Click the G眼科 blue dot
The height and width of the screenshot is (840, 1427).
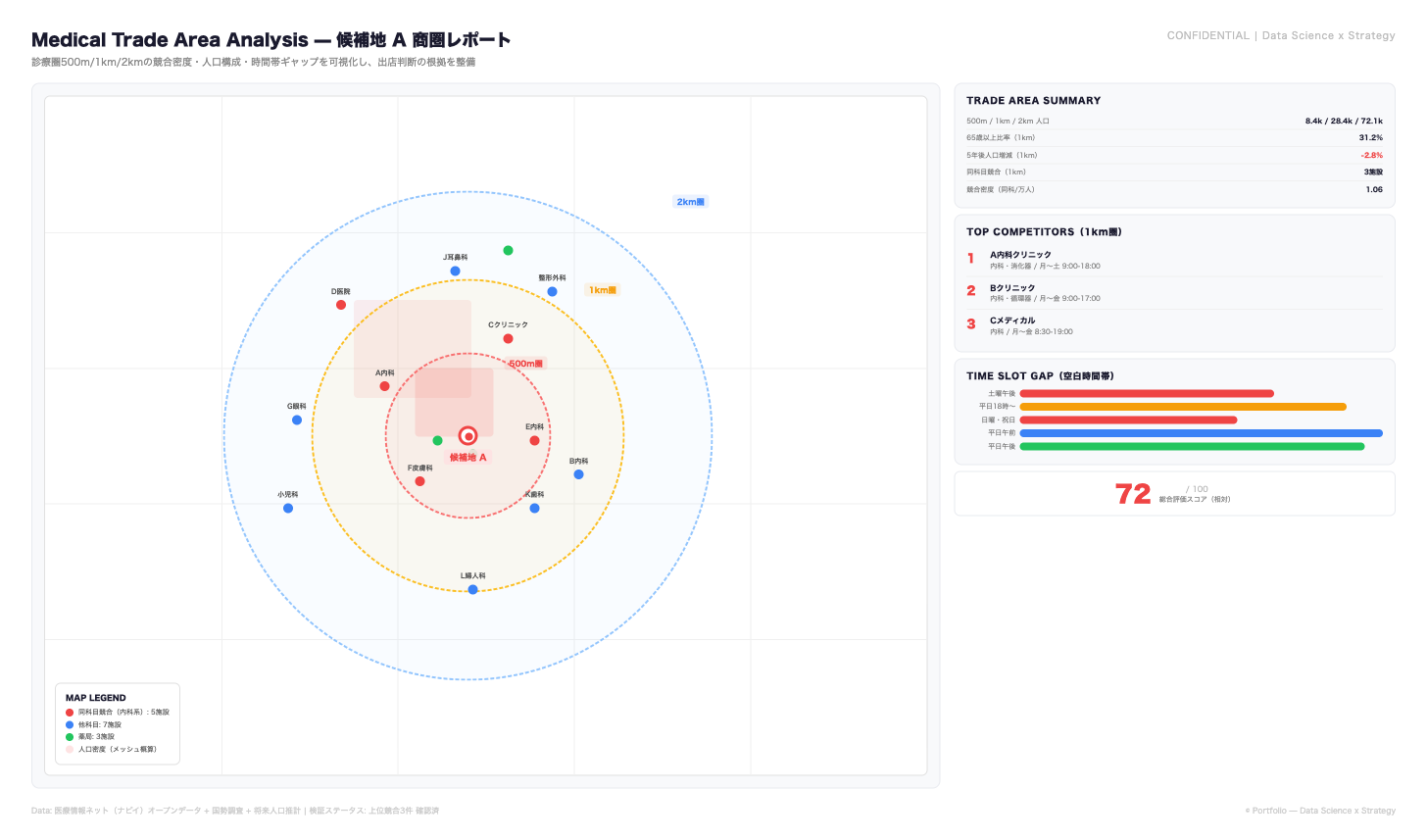click(x=297, y=420)
